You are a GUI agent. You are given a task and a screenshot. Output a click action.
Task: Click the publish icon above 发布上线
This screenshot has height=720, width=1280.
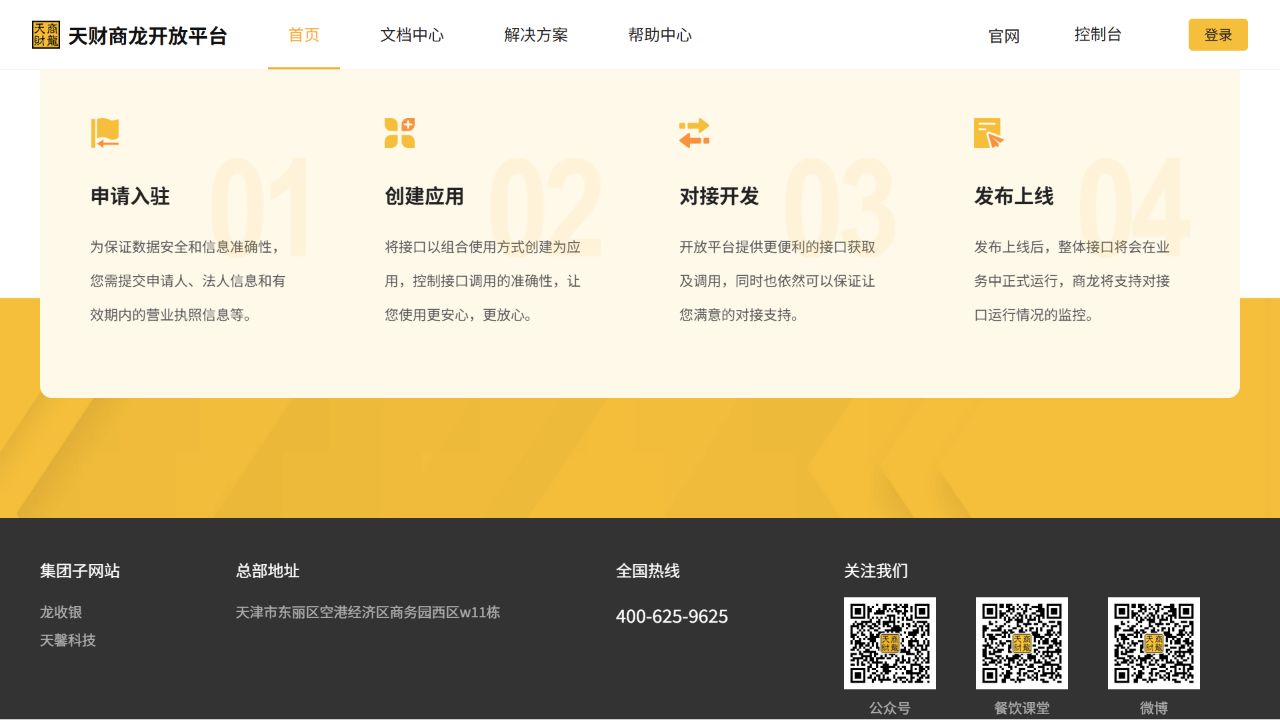click(988, 133)
